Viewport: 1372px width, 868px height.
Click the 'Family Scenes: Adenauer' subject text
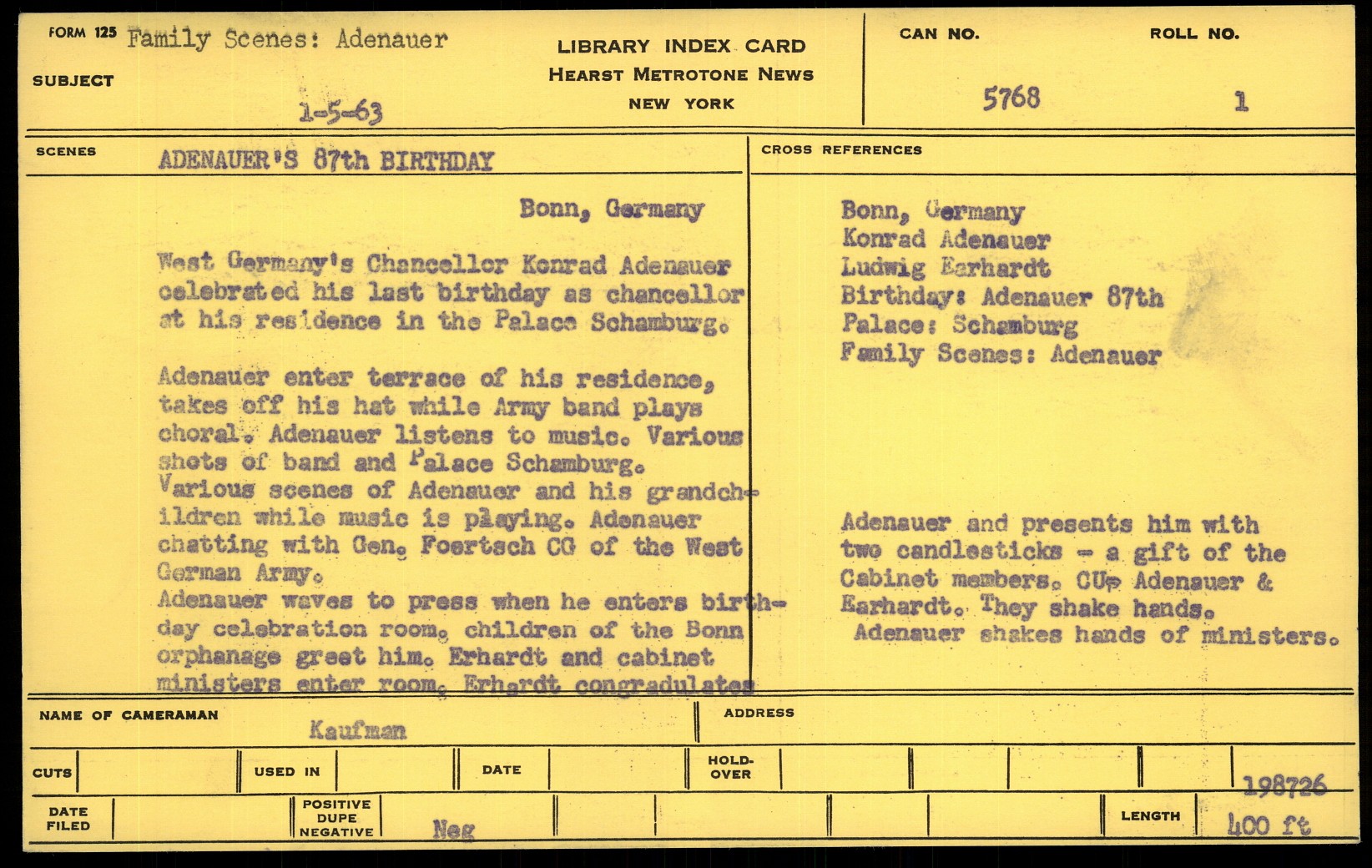coord(287,39)
